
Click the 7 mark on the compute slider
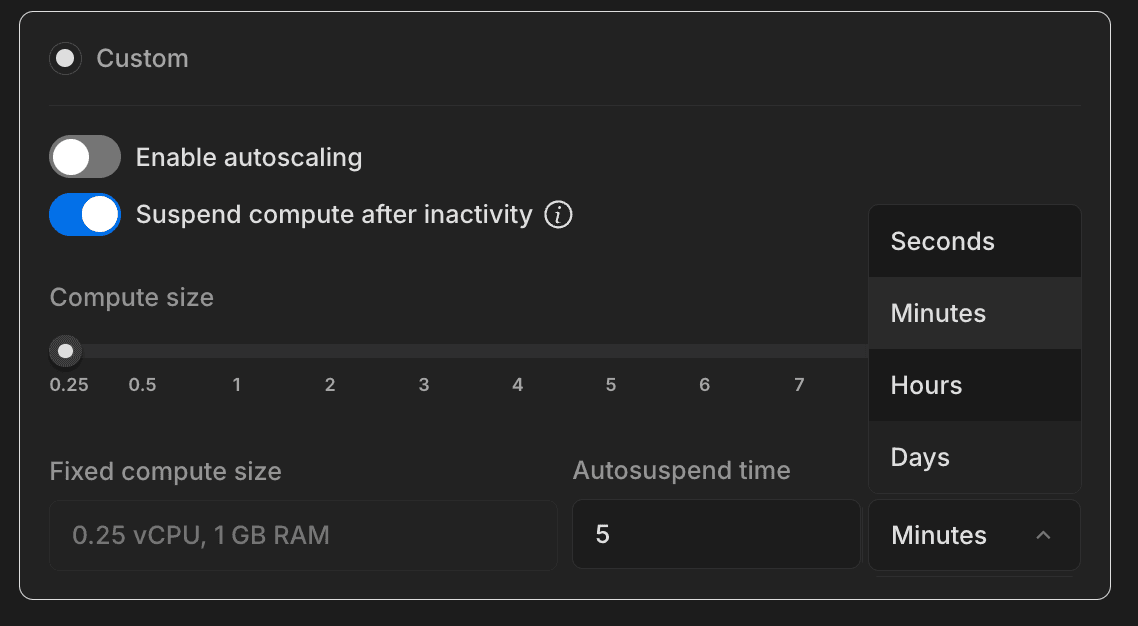[799, 384]
